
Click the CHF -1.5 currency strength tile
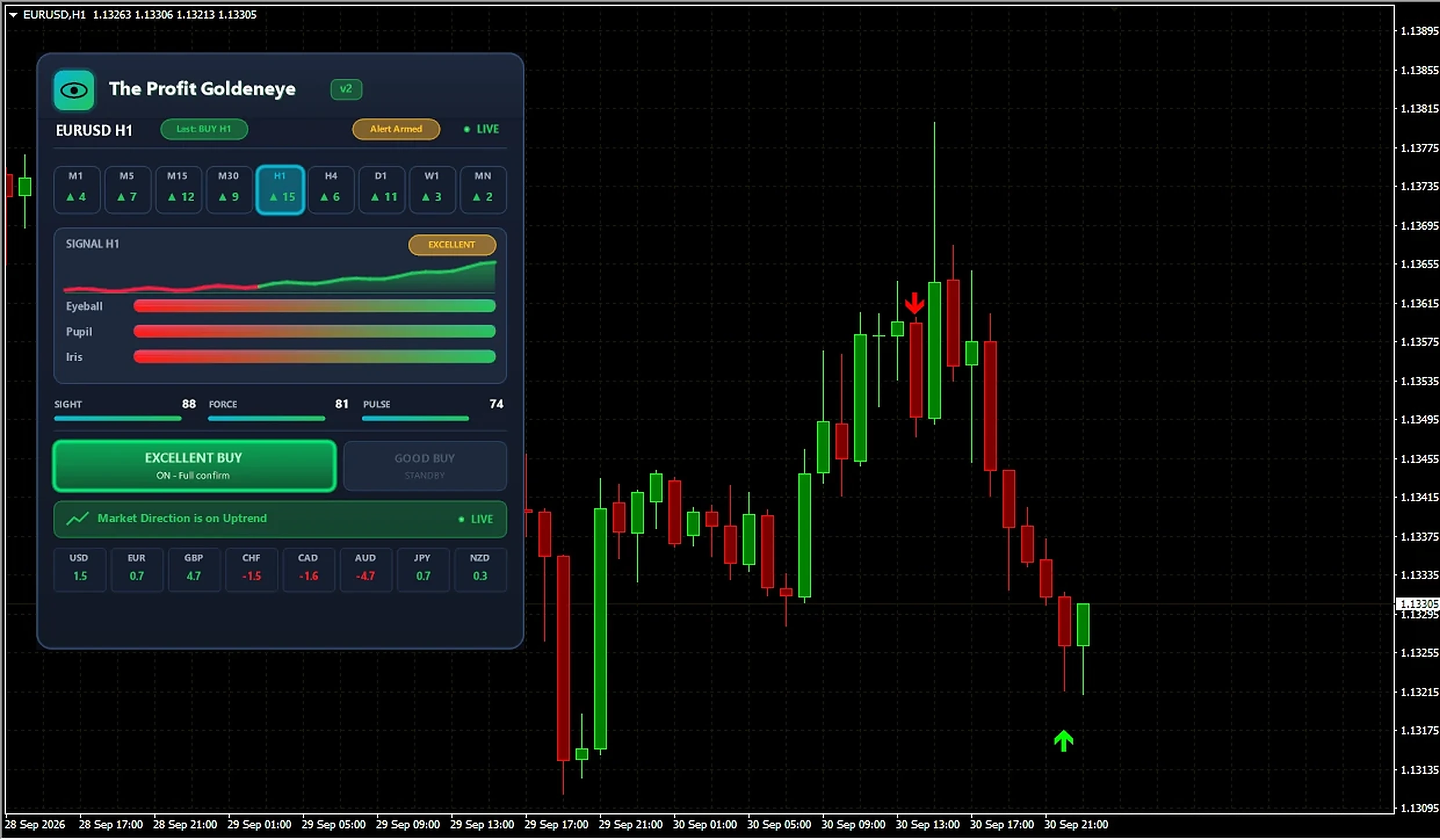click(251, 570)
